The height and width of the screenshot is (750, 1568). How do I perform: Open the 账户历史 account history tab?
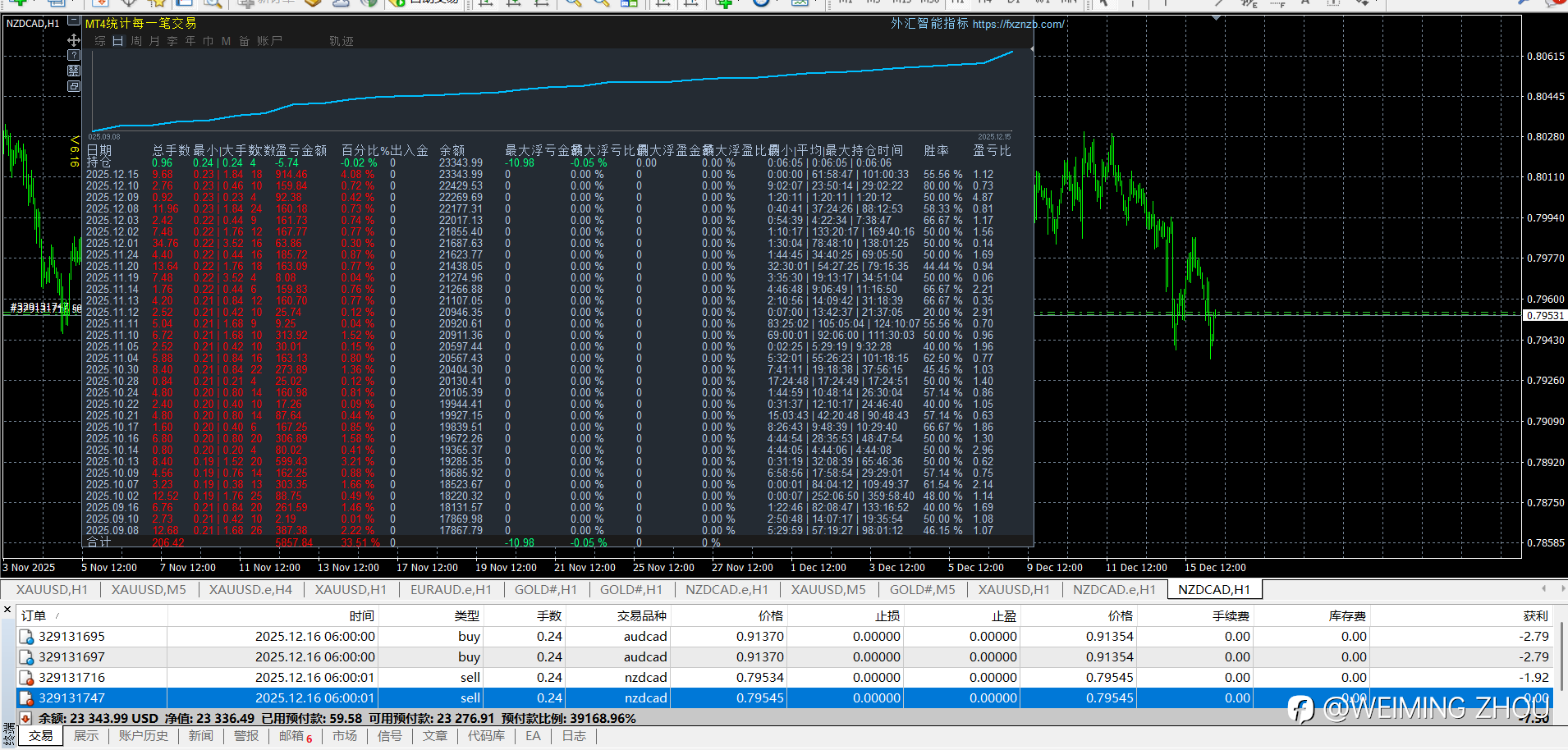coord(143,736)
